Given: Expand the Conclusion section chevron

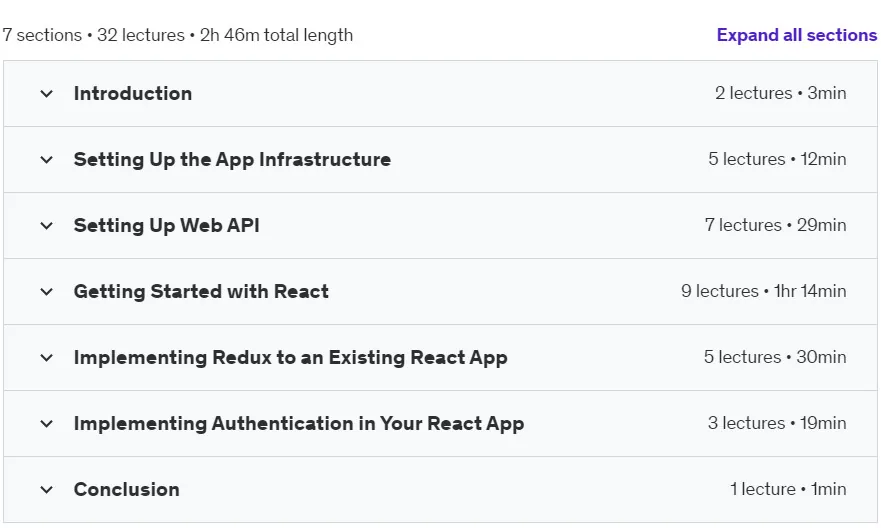Looking at the screenshot, I should [47, 490].
